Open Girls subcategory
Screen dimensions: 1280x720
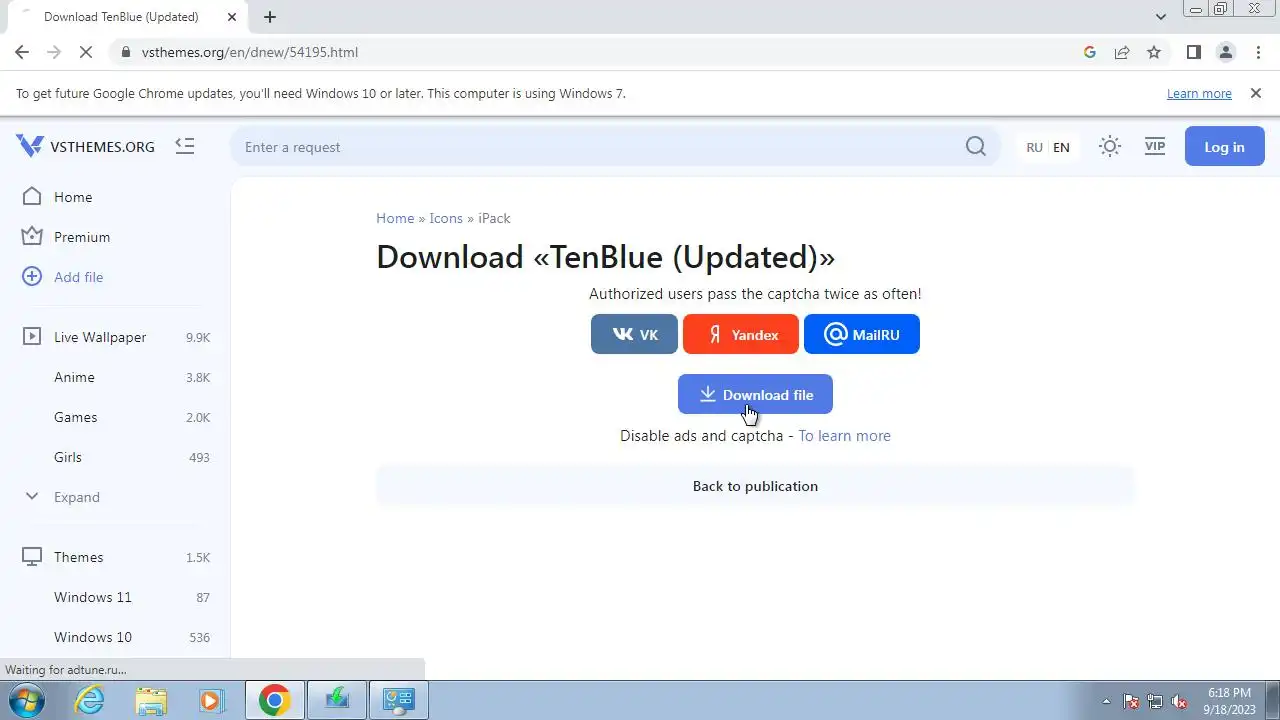[68, 457]
